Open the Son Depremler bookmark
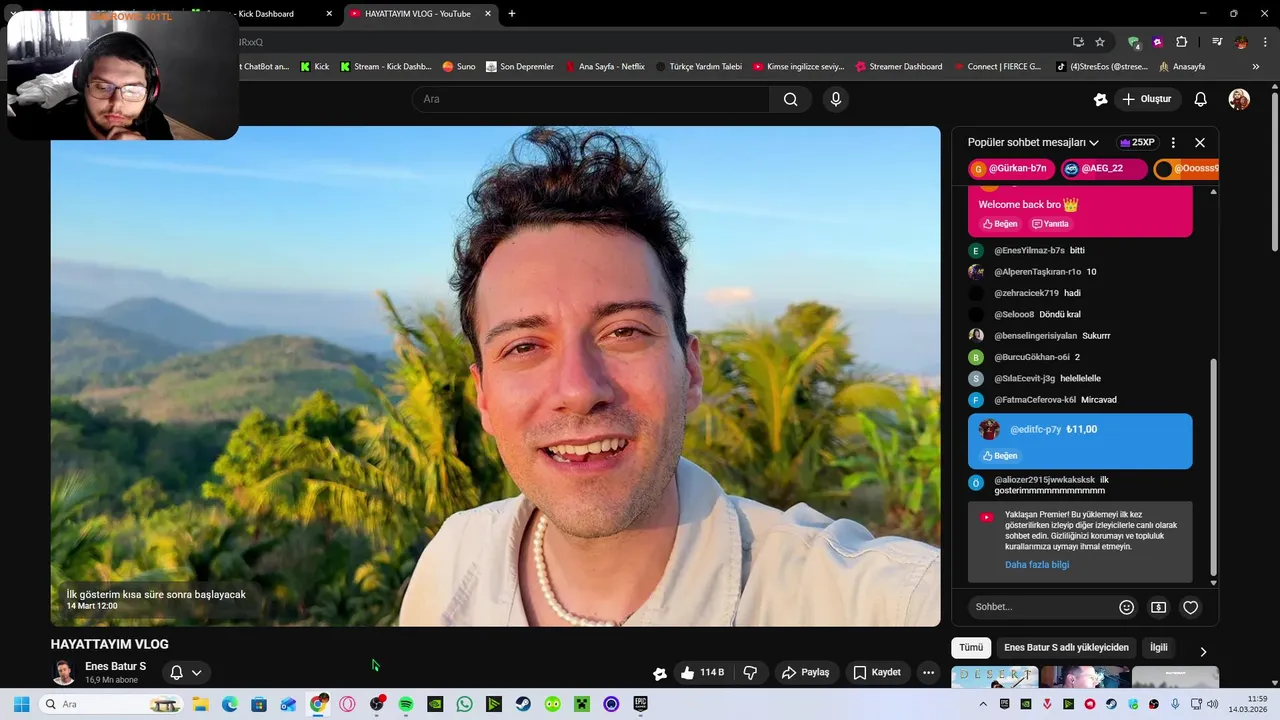The width and height of the screenshot is (1280, 720). point(519,67)
